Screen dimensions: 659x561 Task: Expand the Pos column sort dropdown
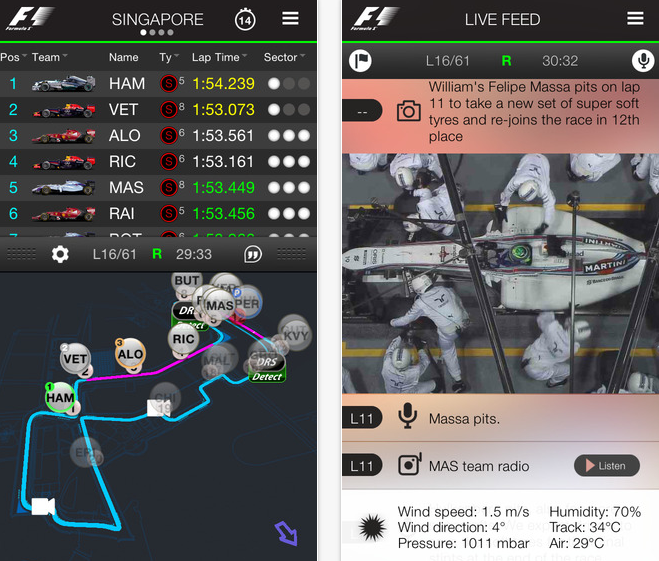pos(13,57)
